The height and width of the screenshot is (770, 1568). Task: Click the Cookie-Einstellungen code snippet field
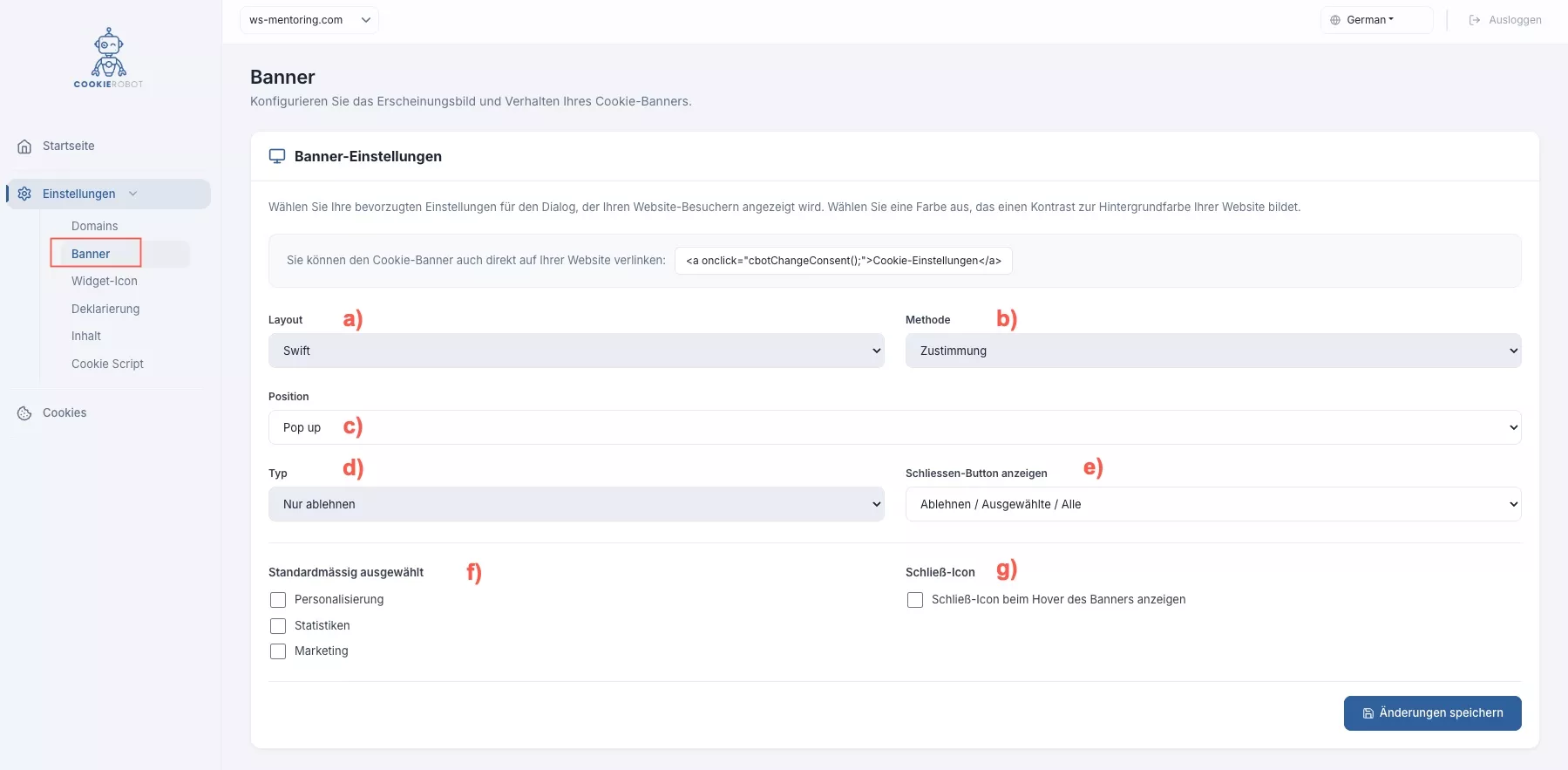(x=843, y=261)
